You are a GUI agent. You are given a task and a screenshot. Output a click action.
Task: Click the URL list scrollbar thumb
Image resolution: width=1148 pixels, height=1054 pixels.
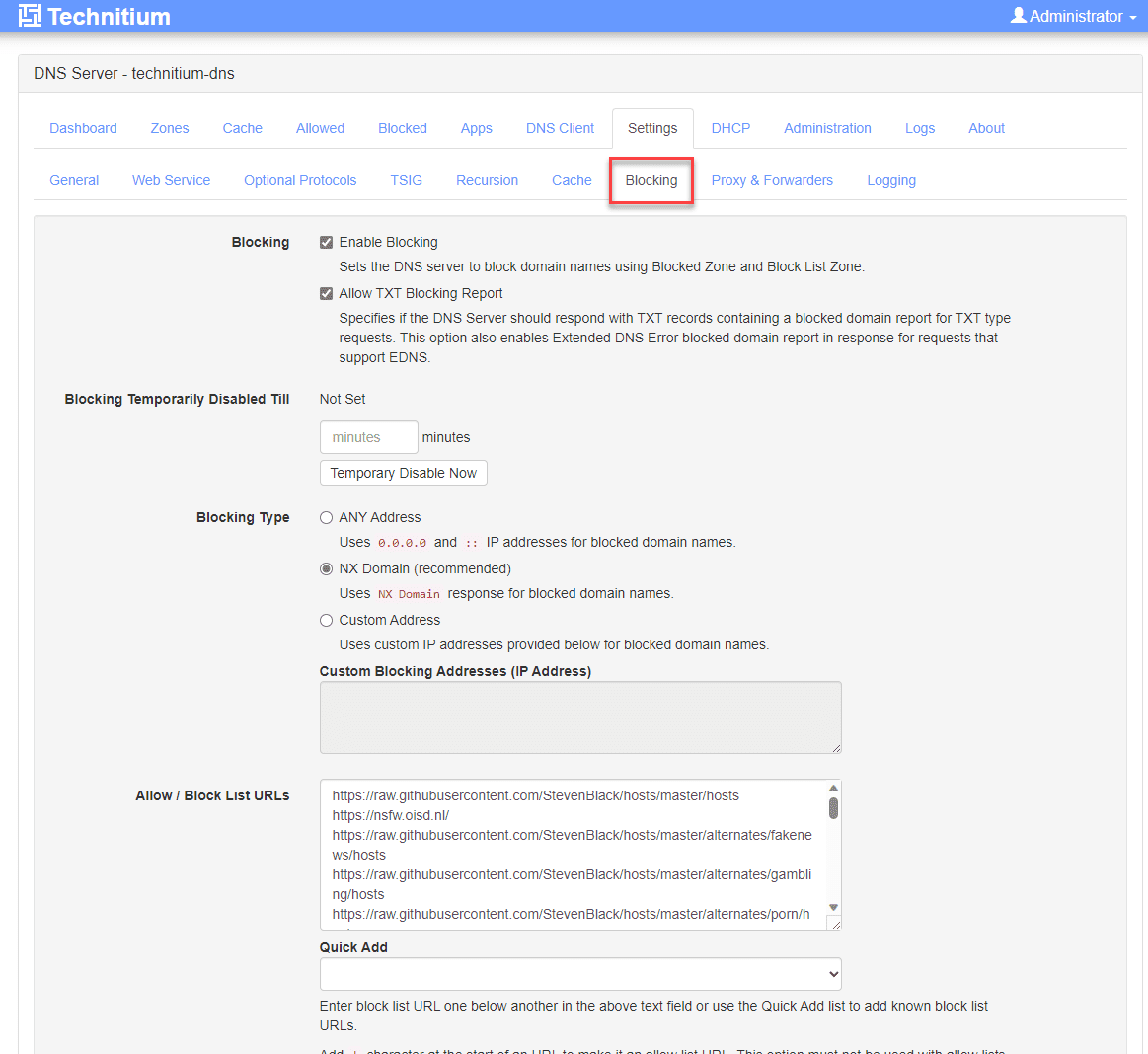pyautogui.click(x=833, y=808)
